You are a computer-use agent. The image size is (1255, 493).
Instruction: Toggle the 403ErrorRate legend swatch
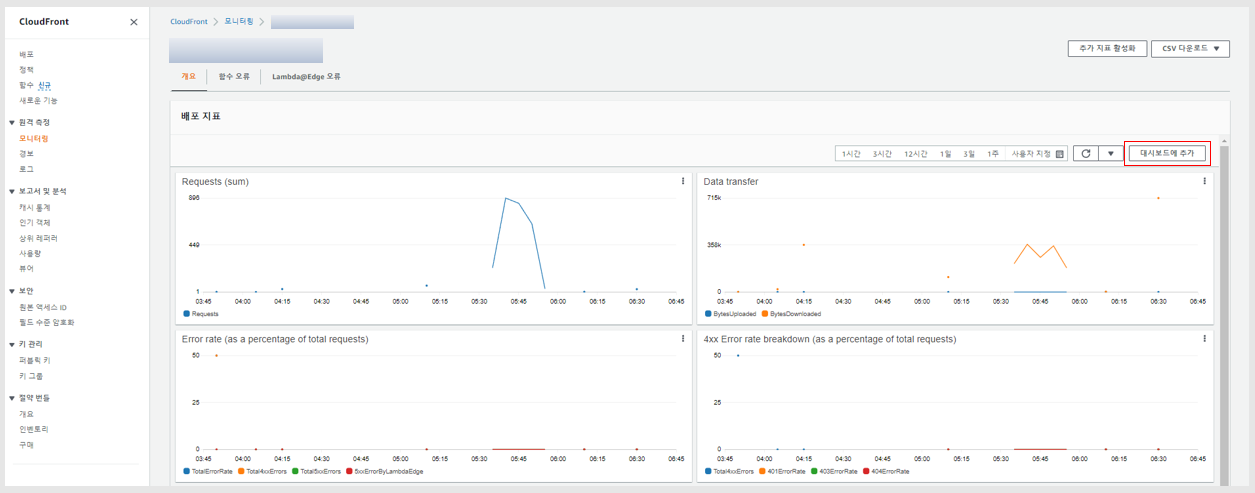(x=814, y=471)
